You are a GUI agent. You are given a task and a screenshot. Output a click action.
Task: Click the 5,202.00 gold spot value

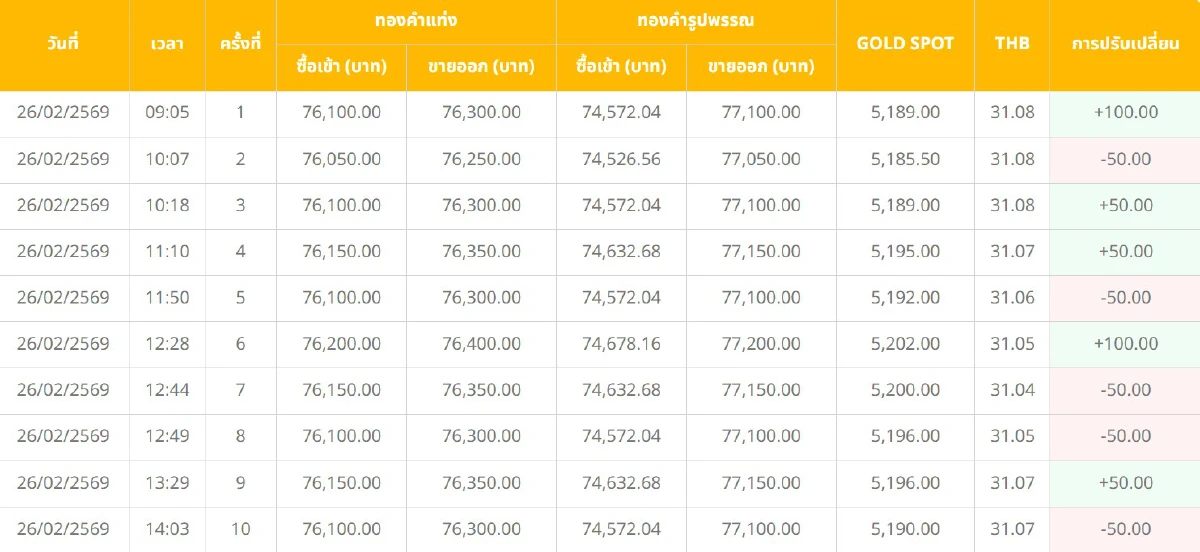[x=905, y=344]
